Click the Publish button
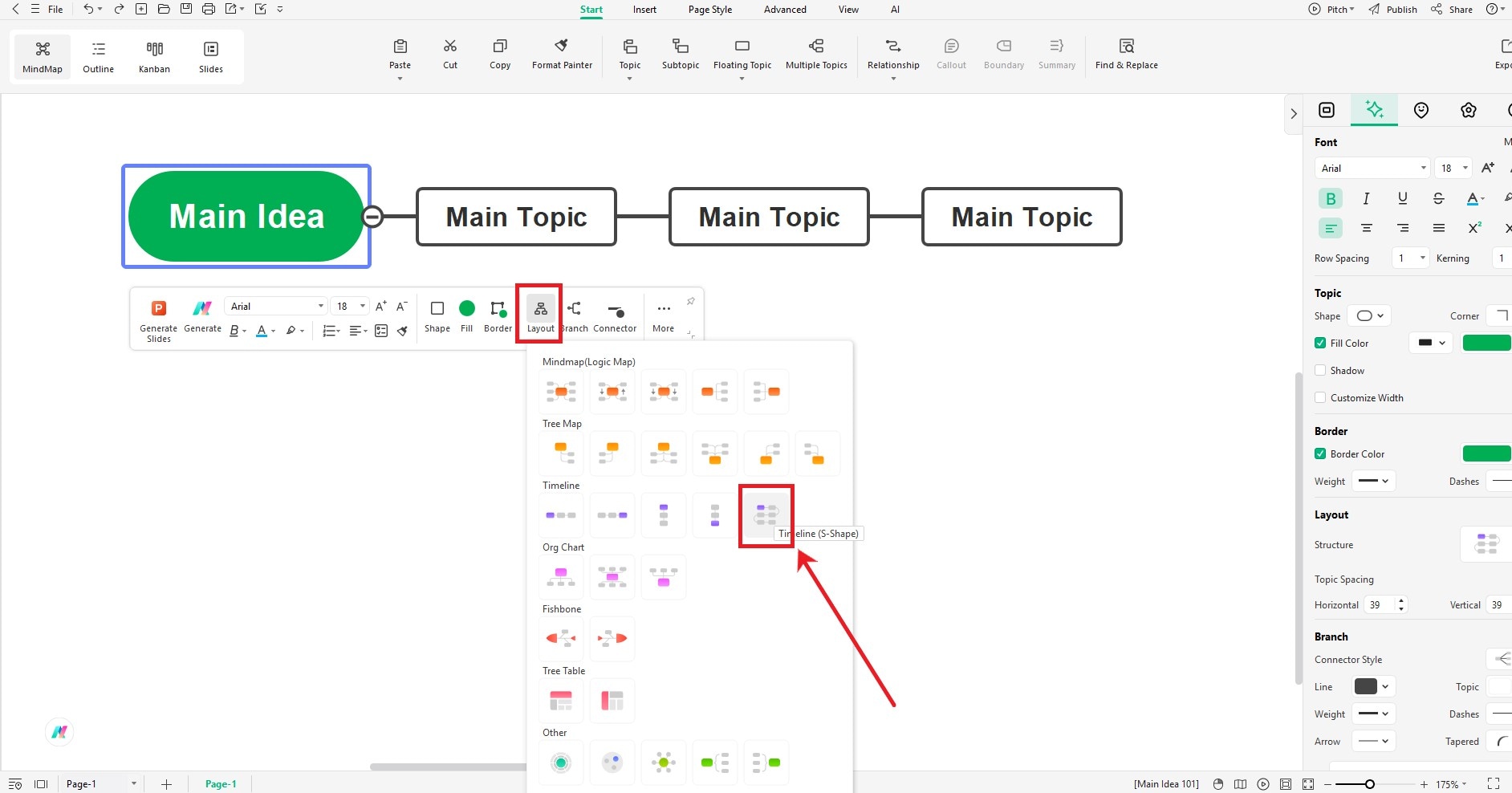 coord(1393,10)
